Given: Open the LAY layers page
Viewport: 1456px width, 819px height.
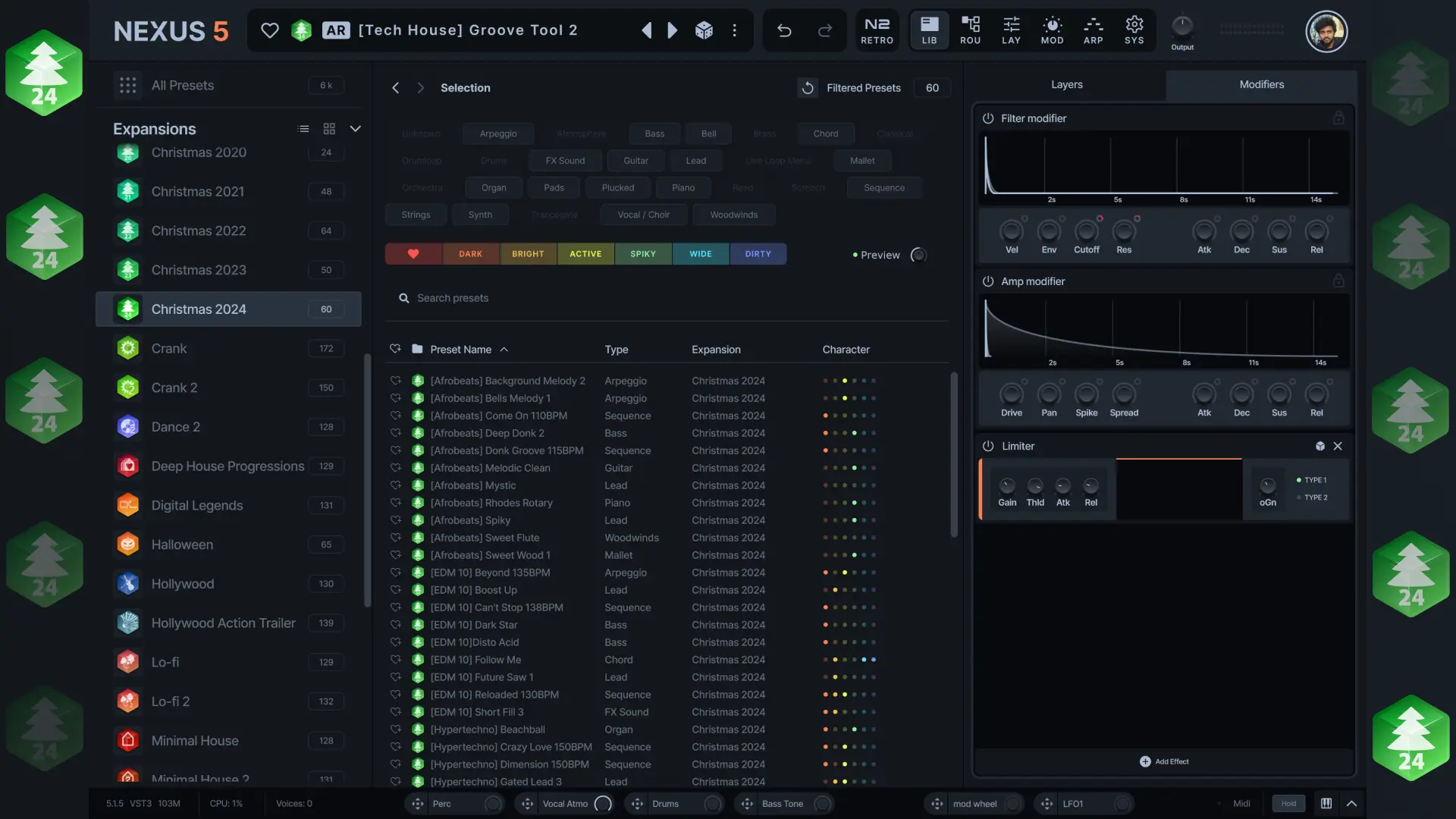Looking at the screenshot, I should point(1011,30).
